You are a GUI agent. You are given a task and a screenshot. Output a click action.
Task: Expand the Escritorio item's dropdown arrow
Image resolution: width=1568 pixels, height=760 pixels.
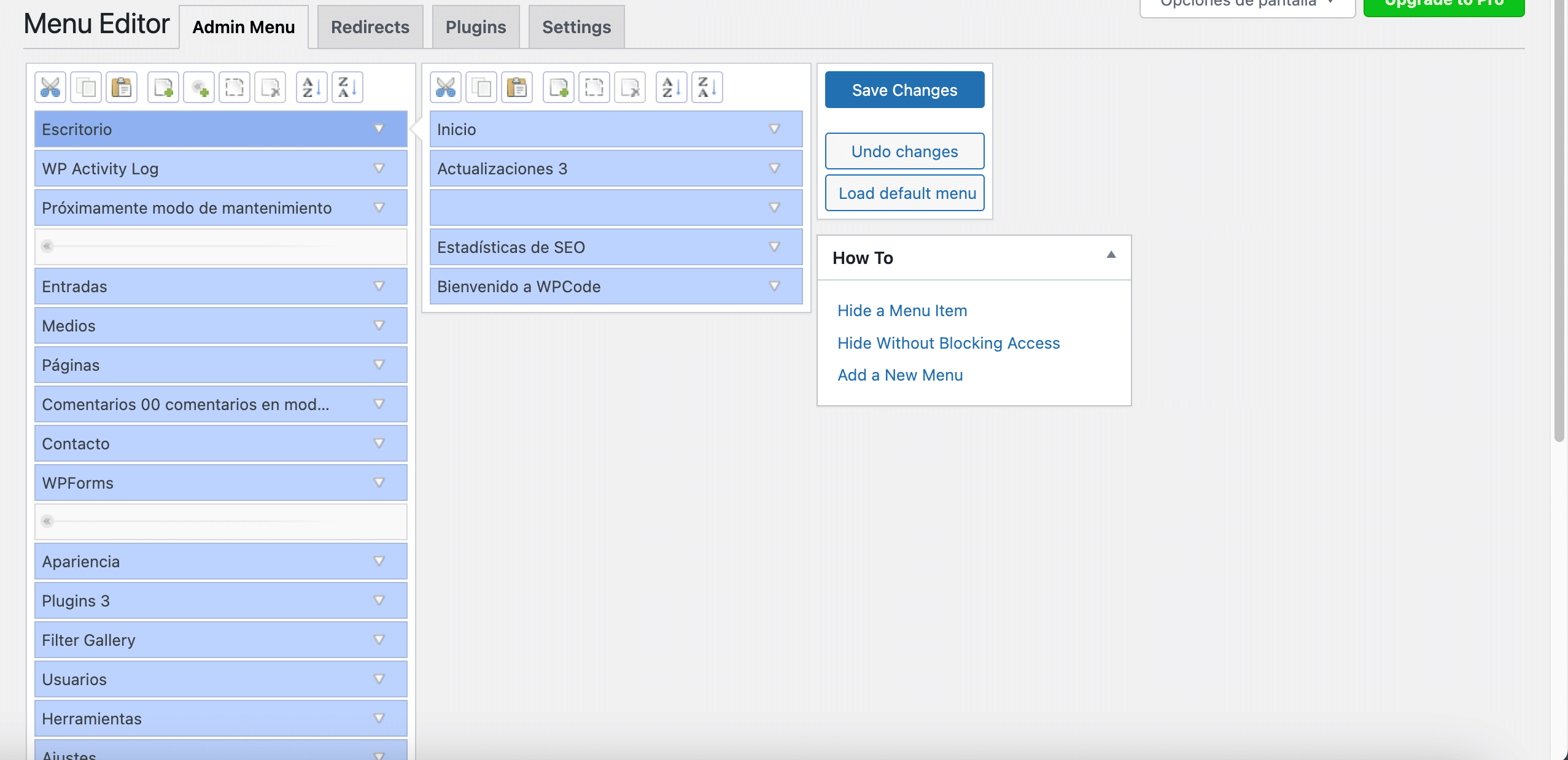point(379,129)
